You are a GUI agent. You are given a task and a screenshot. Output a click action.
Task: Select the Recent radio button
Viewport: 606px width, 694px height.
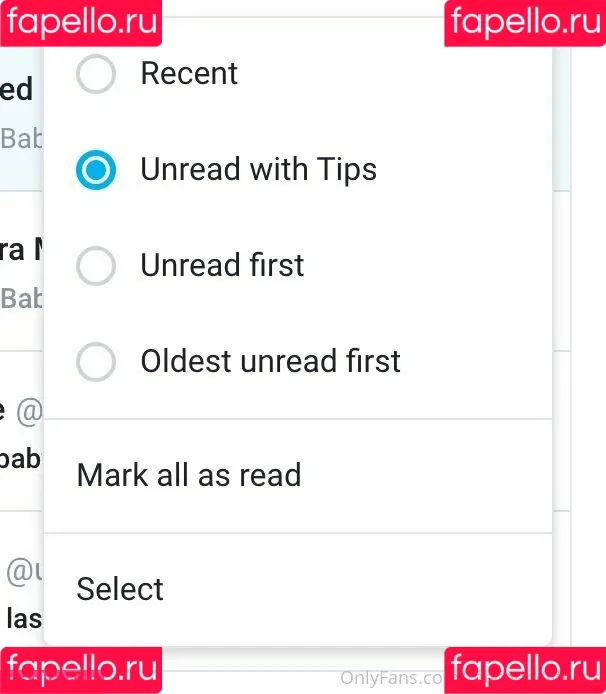tap(96, 74)
